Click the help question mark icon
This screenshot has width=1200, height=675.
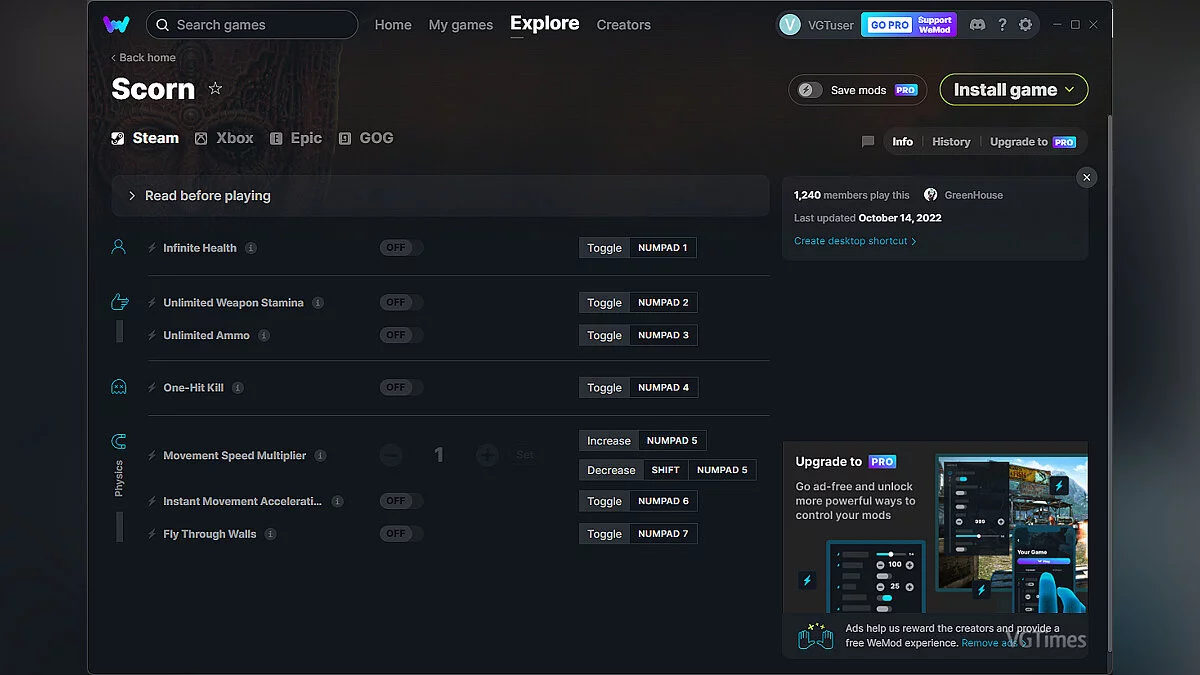pos(1002,24)
